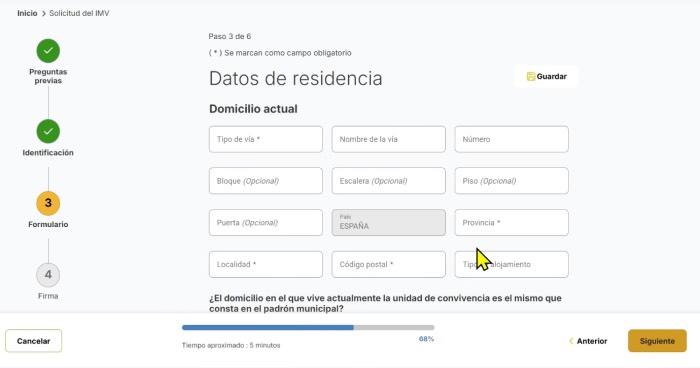Click the Identificación green checkmark step
The height and width of the screenshot is (368, 700).
pyautogui.click(x=48, y=131)
